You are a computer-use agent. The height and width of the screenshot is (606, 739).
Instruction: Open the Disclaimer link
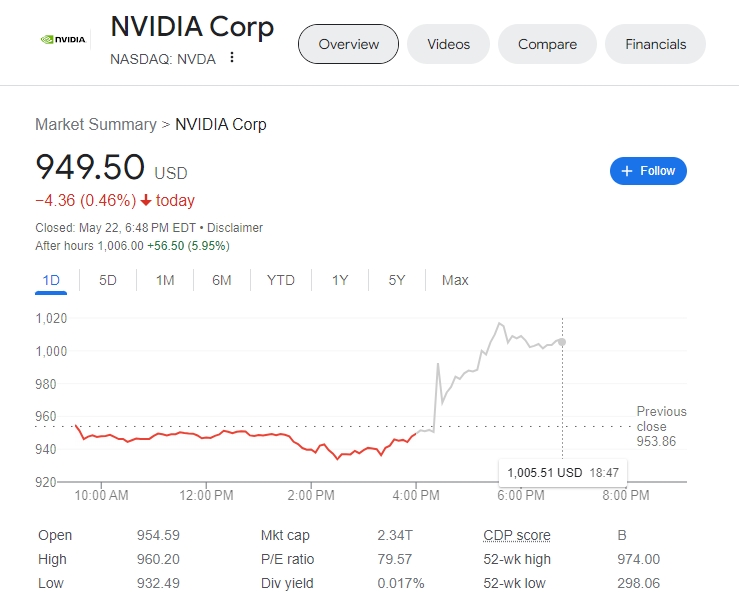pos(235,228)
